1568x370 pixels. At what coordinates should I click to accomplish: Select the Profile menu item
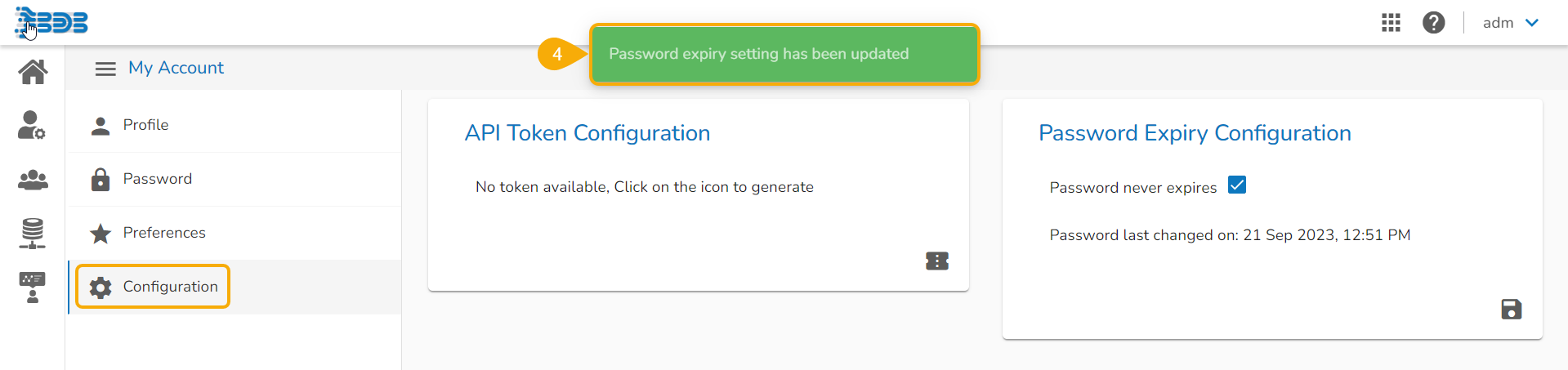pyautogui.click(x=145, y=125)
